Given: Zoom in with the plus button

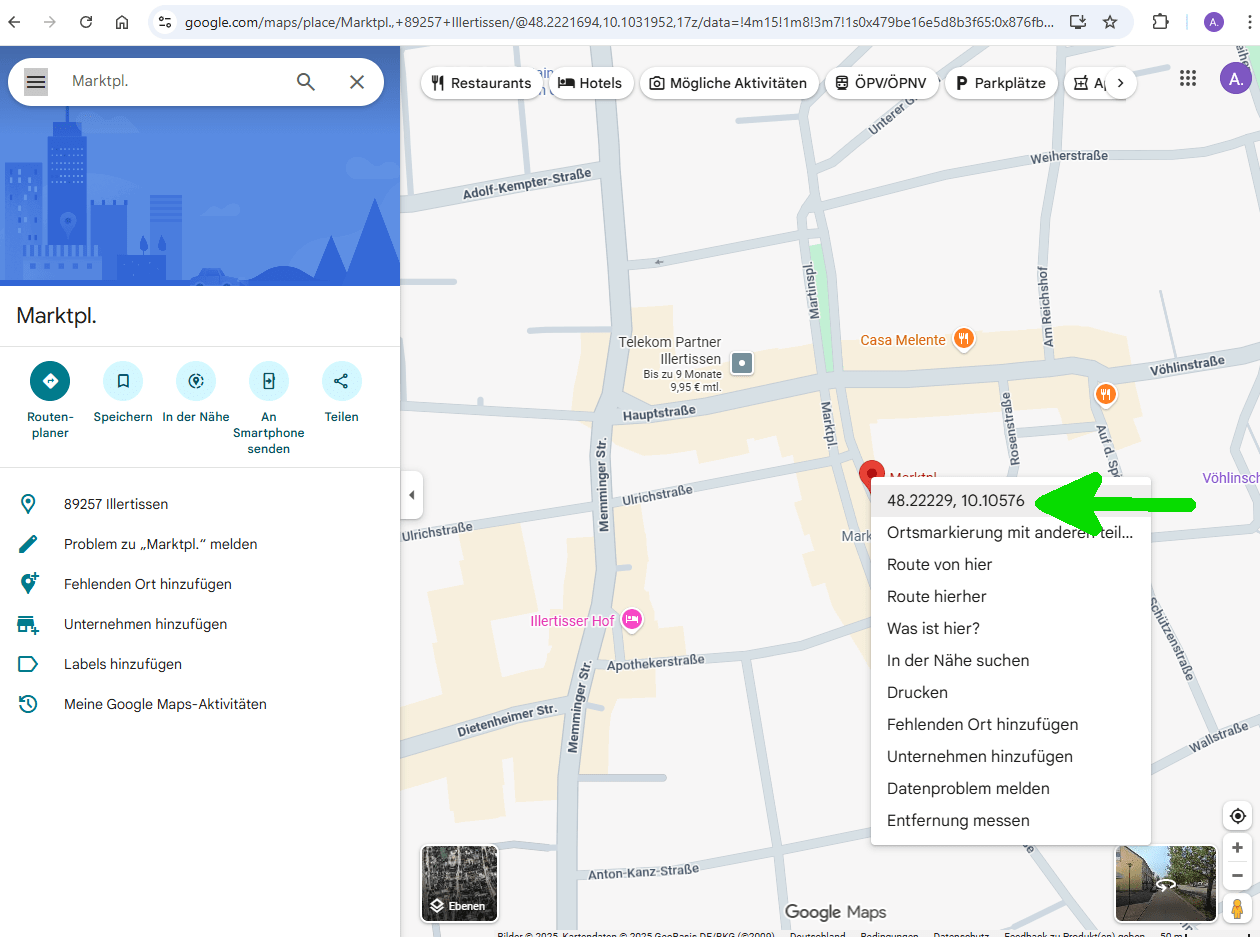Looking at the screenshot, I should pos(1238,848).
